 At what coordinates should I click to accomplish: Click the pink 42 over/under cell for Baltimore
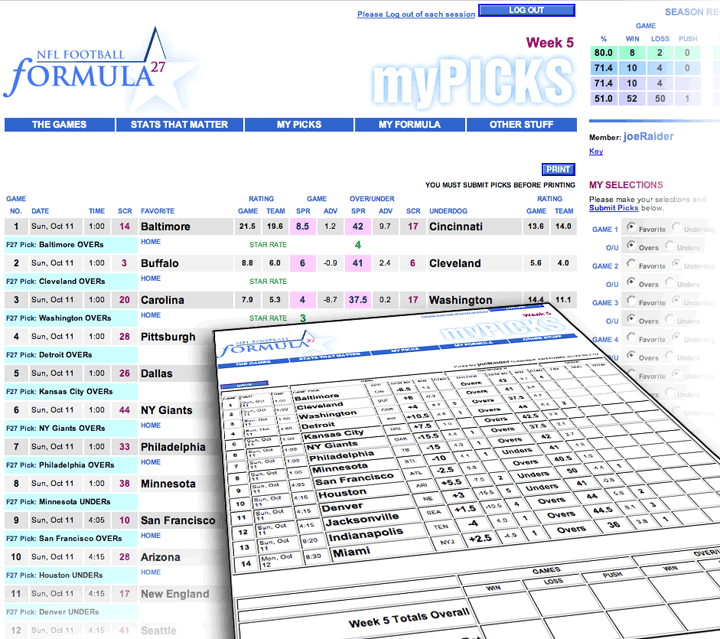358,226
